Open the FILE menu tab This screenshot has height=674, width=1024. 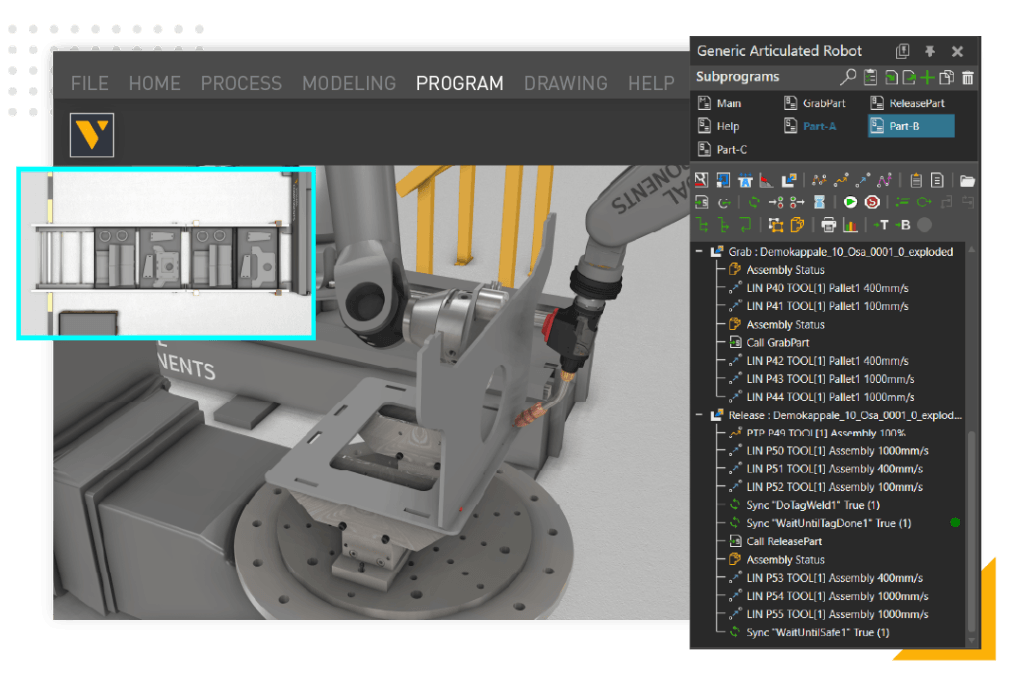(89, 84)
